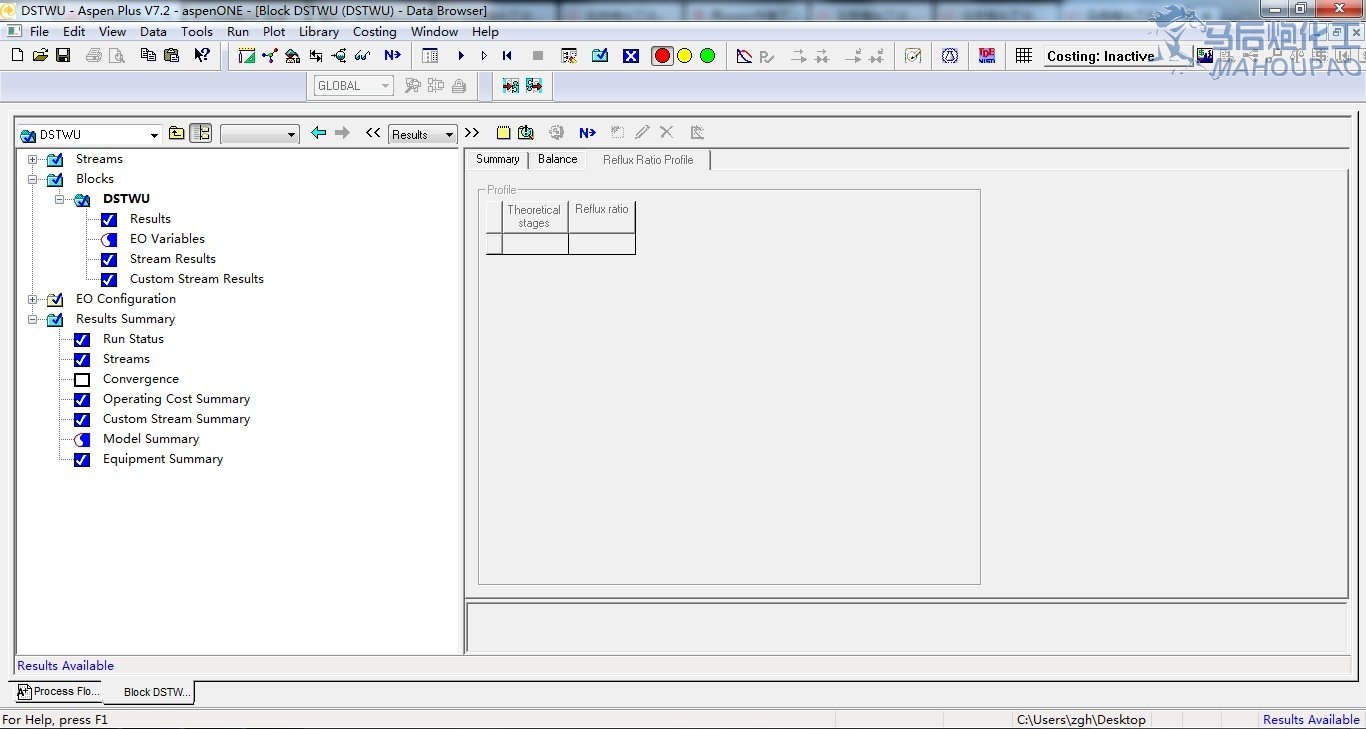Reinitialize the simulation with the rewind icon
Viewport: 1366px width, 729px height.
pyautogui.click(x=507, y=56)
